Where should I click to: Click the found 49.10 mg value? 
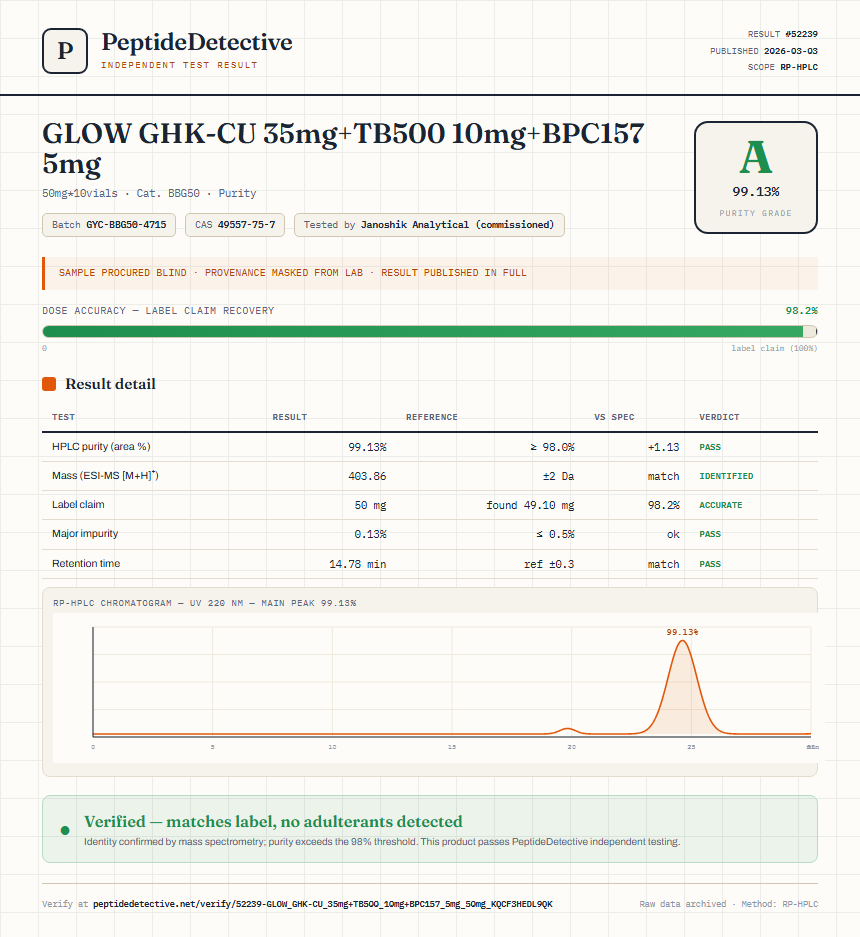pyautogui.click(x=530, y=505)
